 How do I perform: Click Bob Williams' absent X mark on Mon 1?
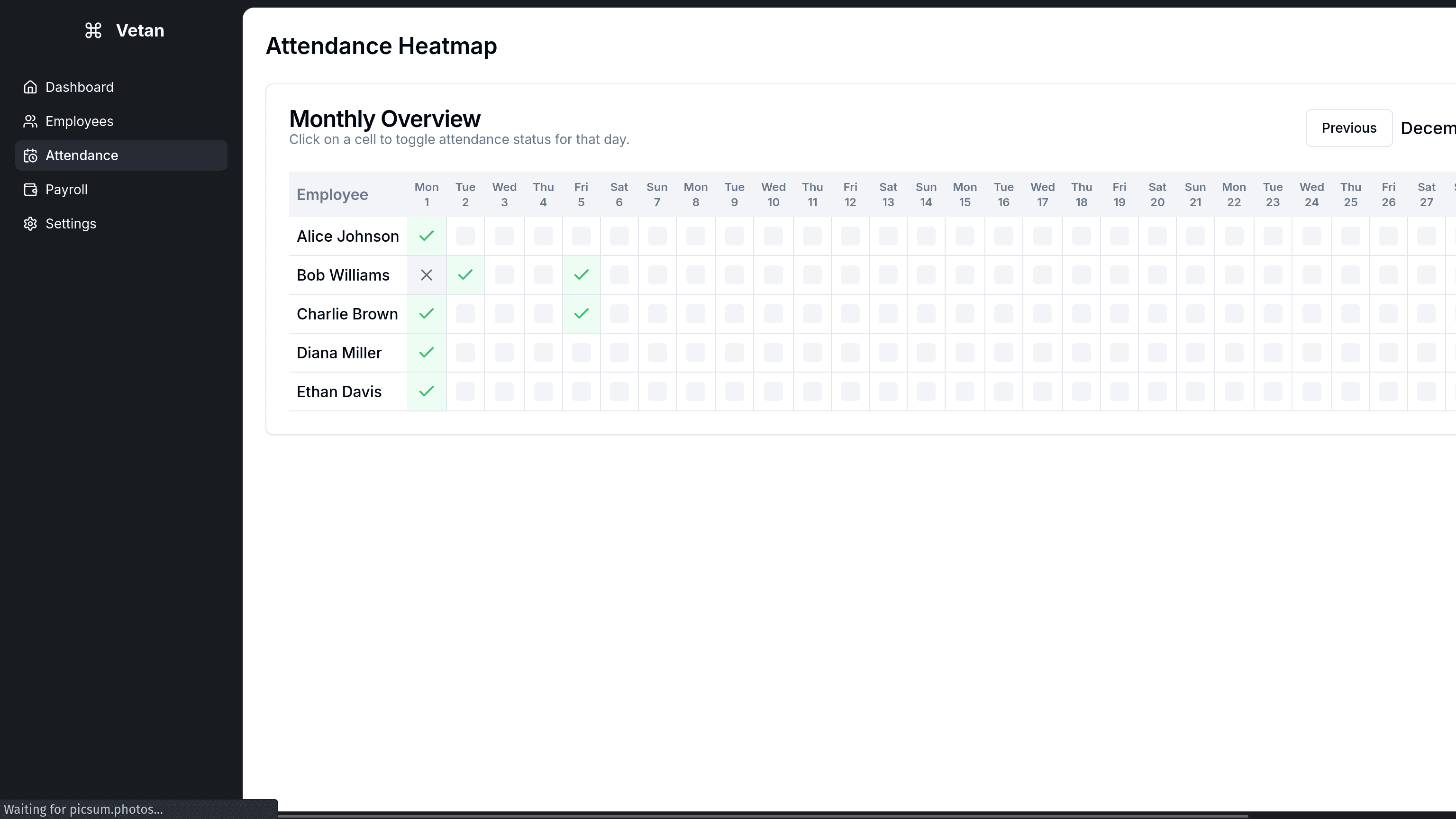427,275
